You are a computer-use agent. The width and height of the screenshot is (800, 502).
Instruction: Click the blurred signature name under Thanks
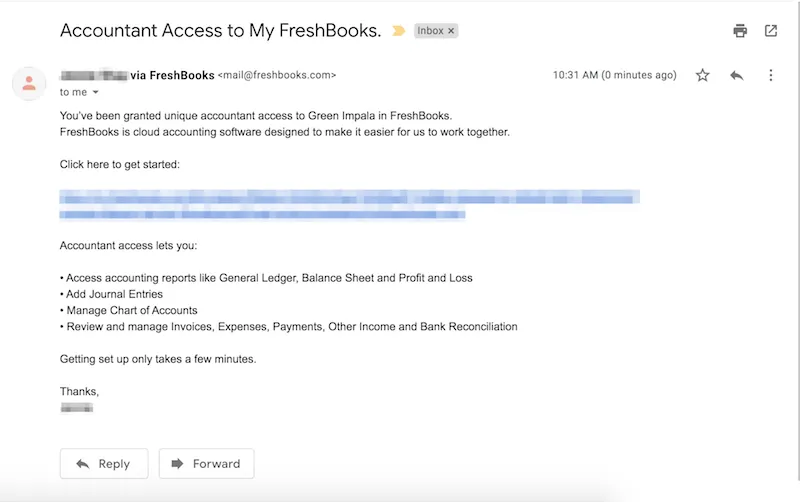tap(77, 408)
